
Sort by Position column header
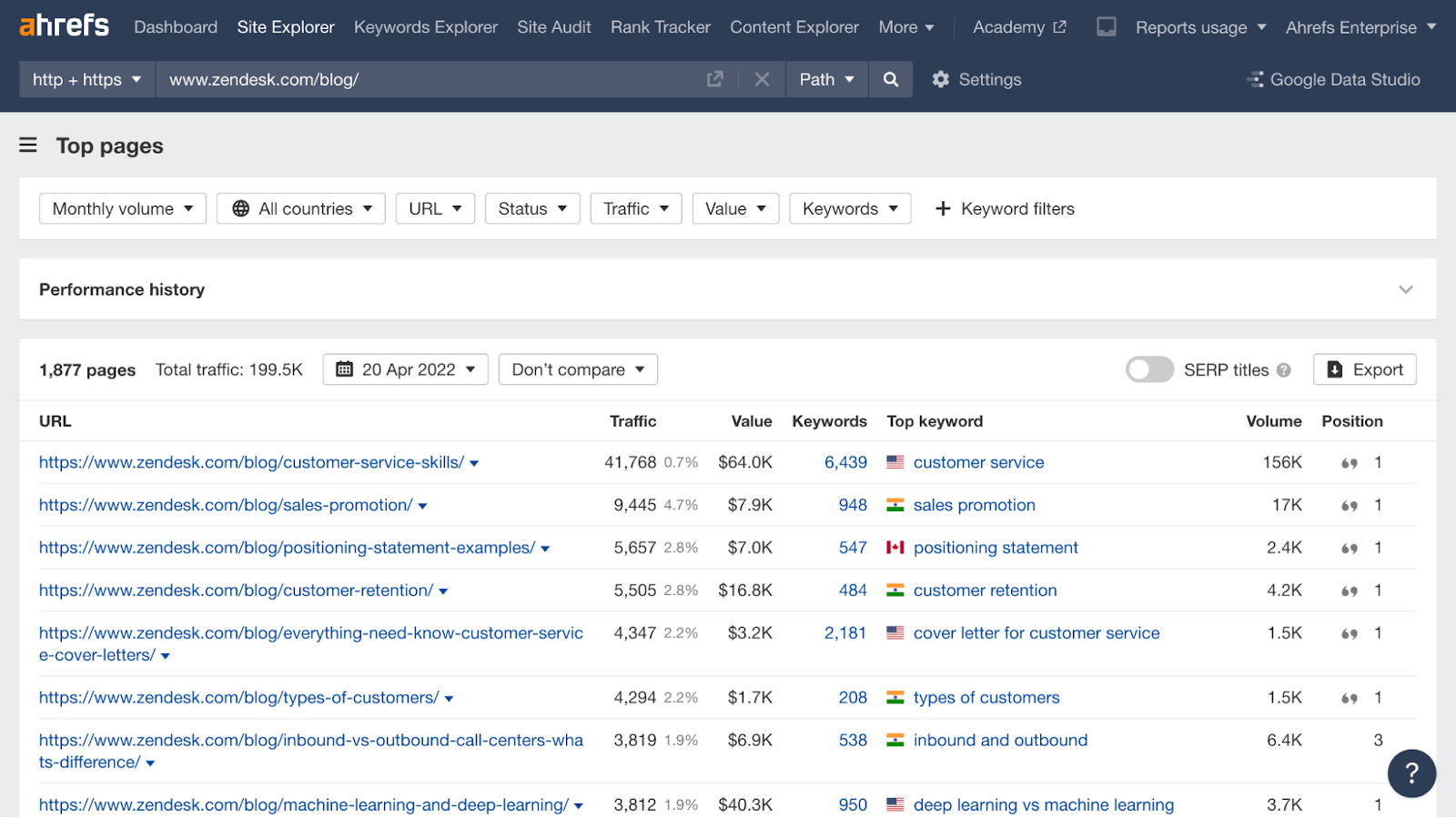point(1352,421)
